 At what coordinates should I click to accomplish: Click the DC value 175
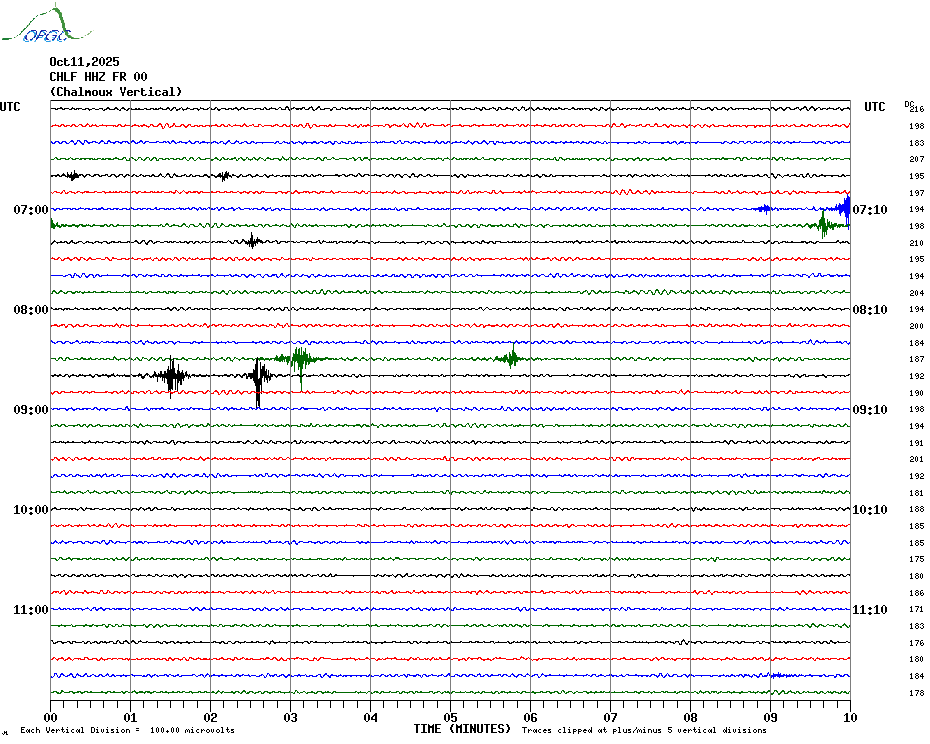click(x=917, y=559)
